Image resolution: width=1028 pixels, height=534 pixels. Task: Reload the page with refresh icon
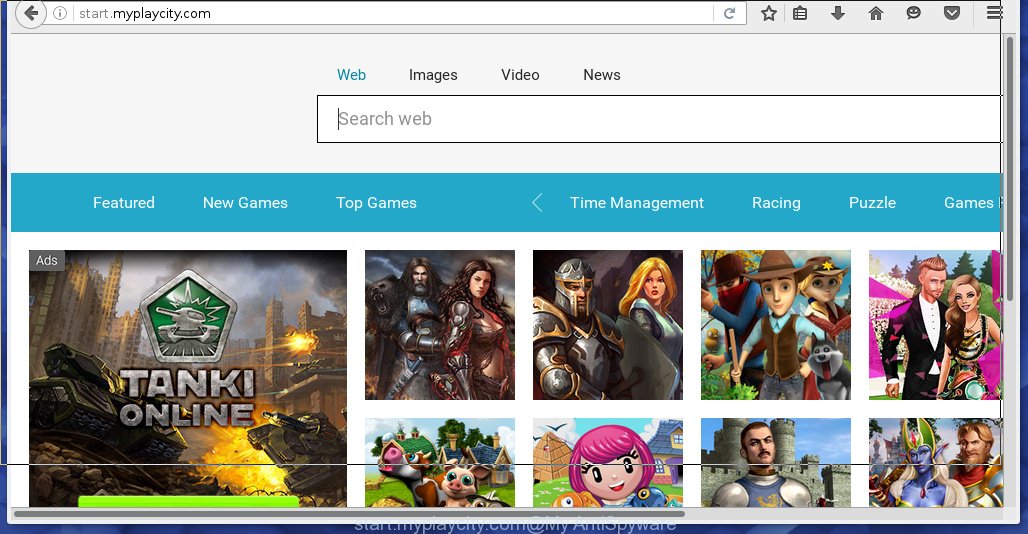729,13
